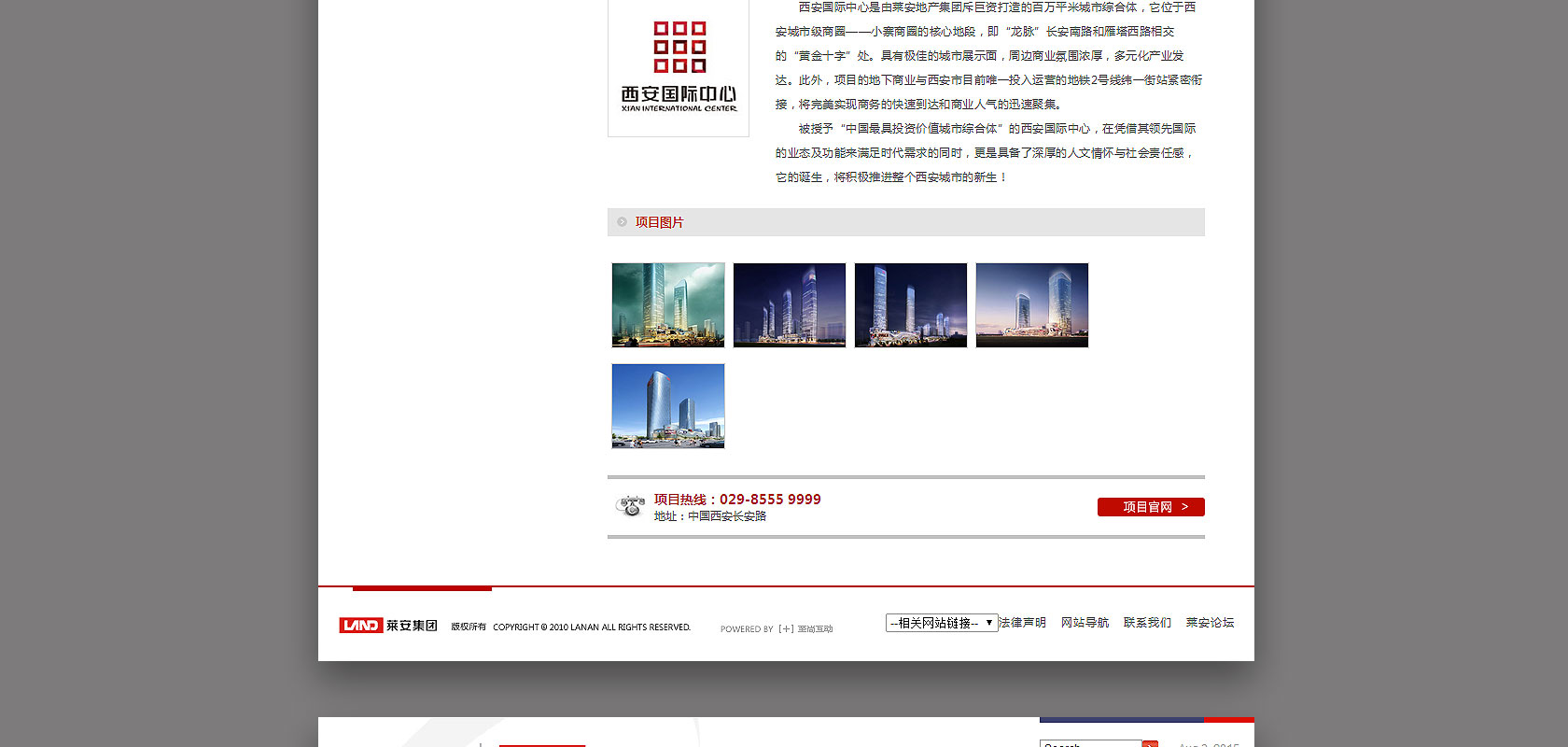This screenshot has height=747, width=1568.
Task: Open the 法律声明 footer link
Action: coord(1023,623)
